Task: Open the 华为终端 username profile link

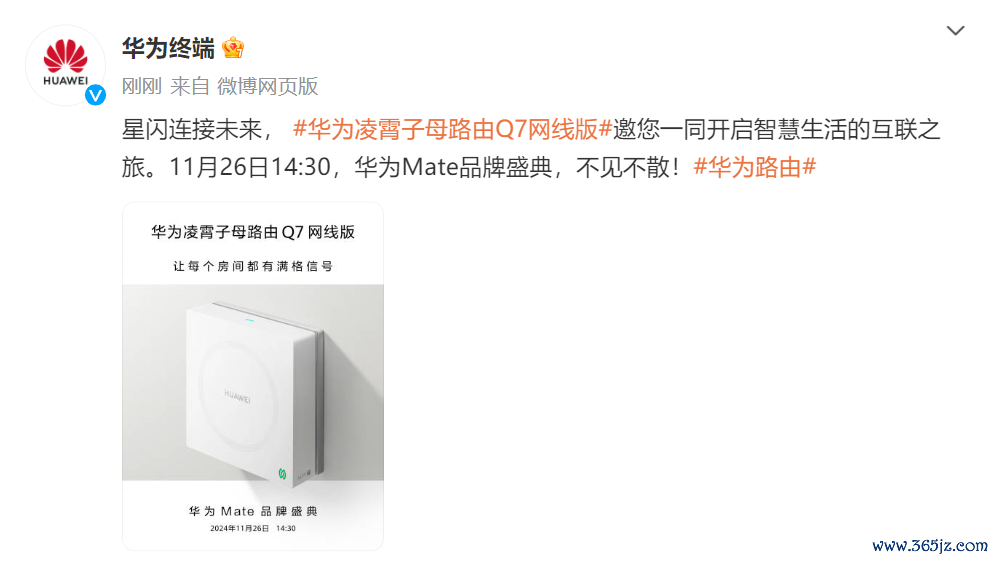Action: (168, 48)
